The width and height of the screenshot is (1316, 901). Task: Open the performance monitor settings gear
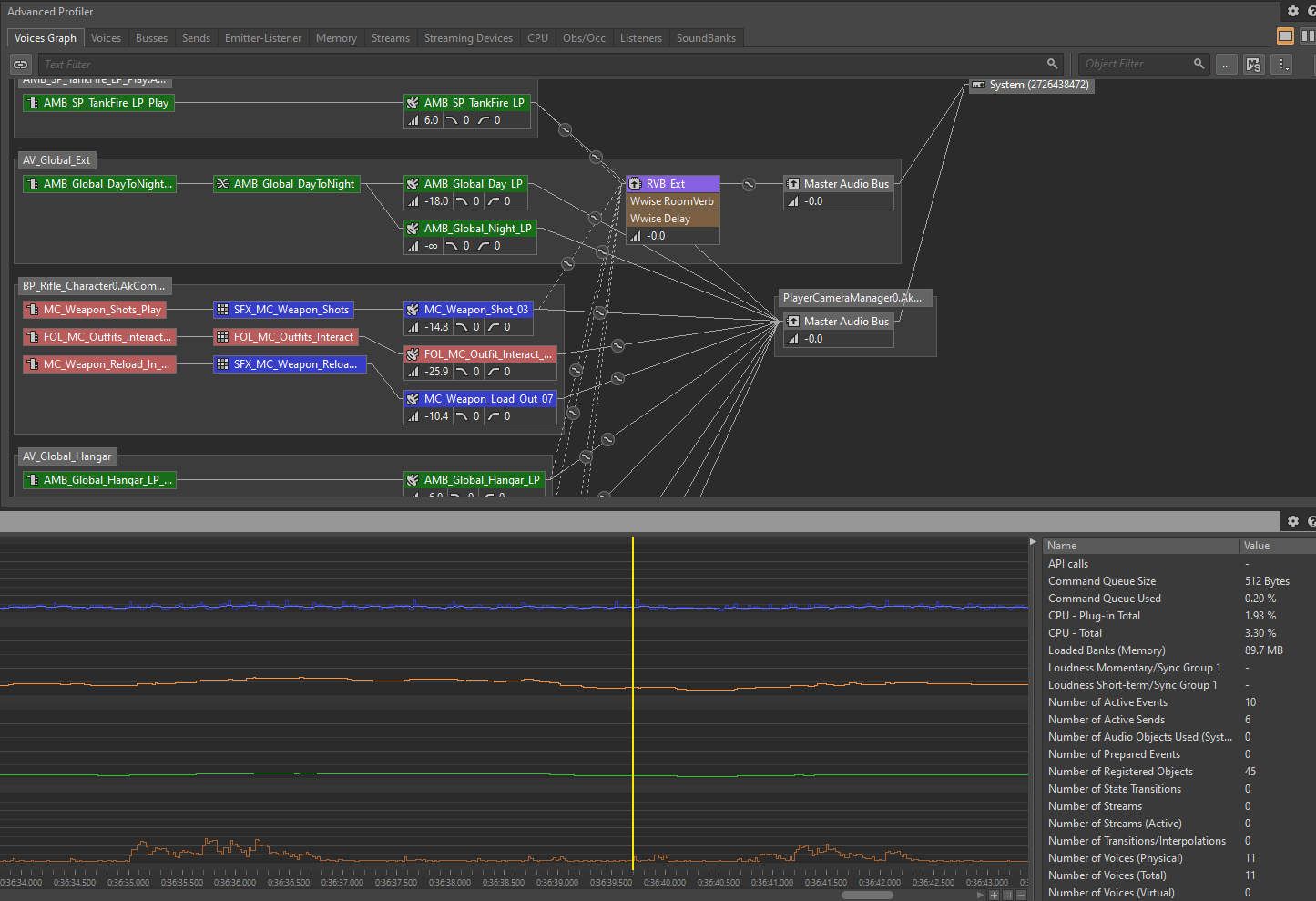(x=1292, y=520)
